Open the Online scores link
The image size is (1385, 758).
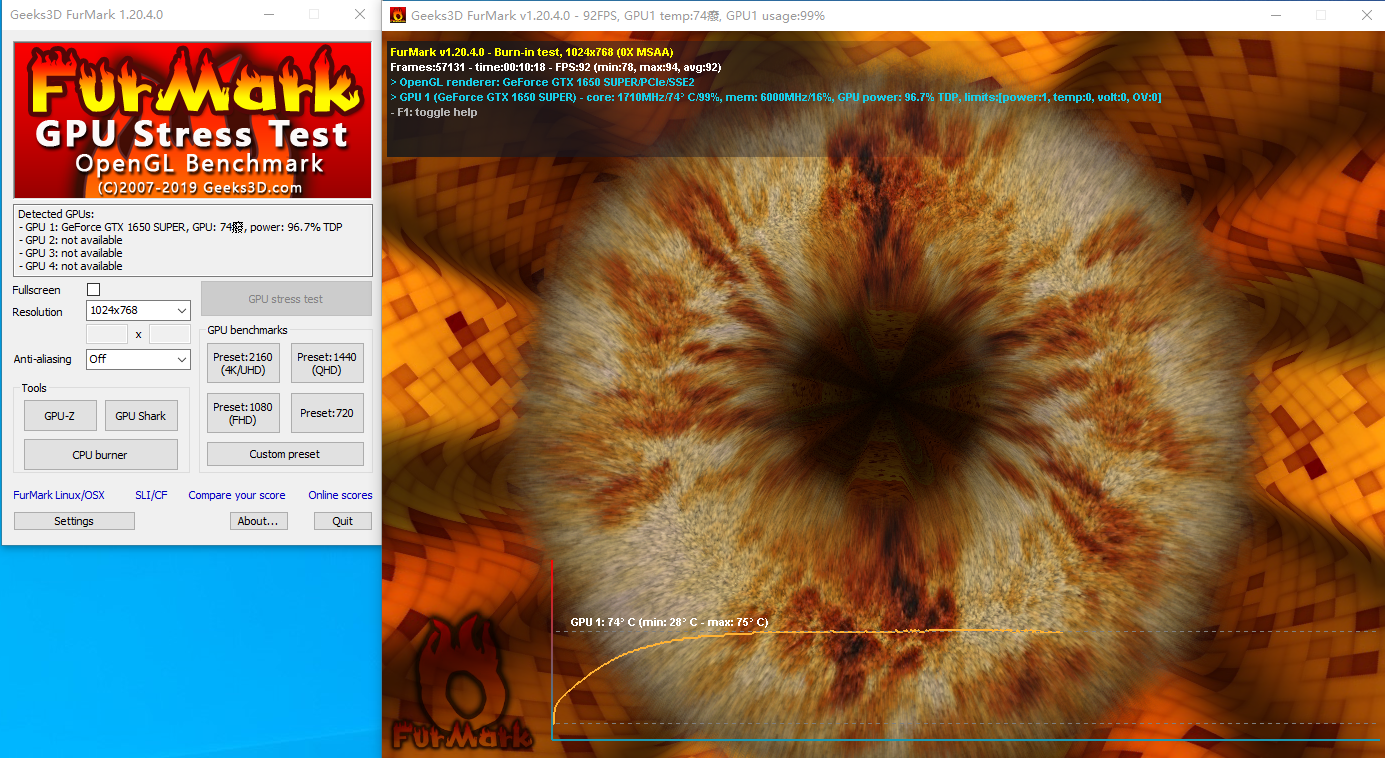pyautogui.click(x=340, y=495)
